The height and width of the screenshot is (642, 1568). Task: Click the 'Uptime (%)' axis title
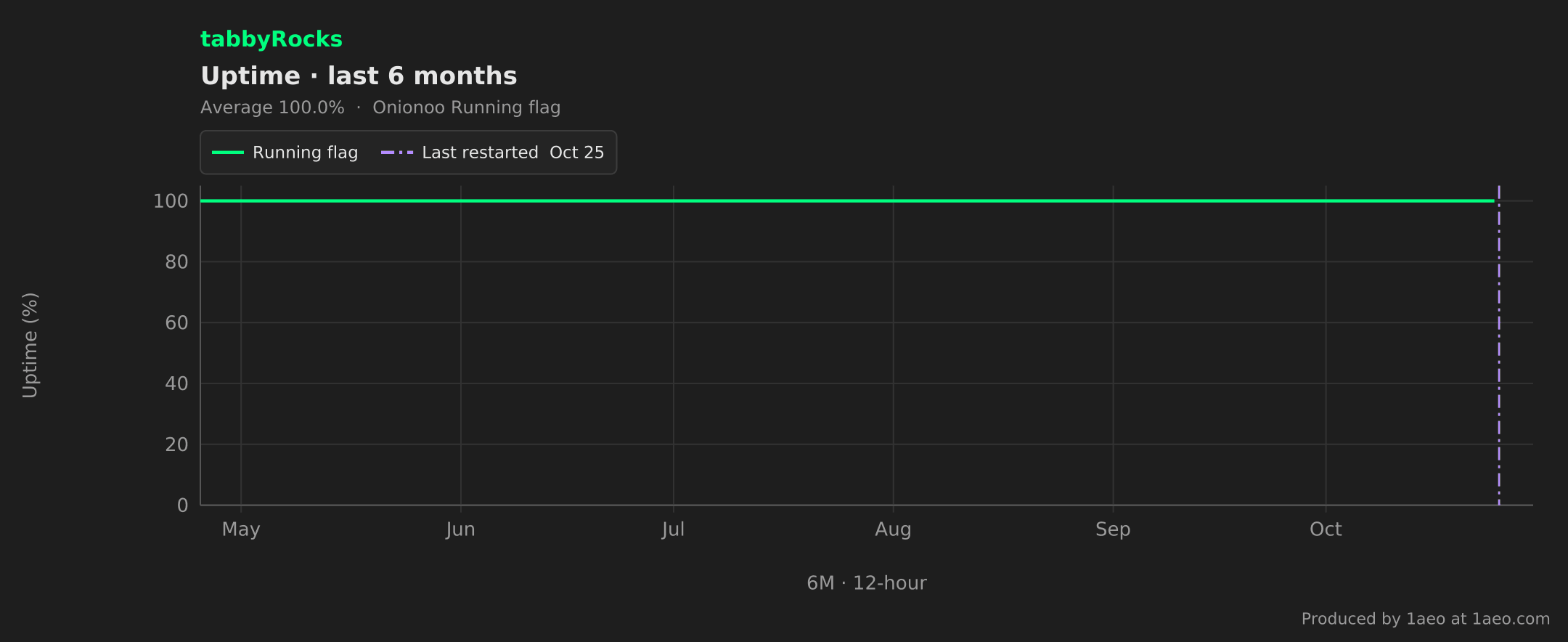pos(30,346)
